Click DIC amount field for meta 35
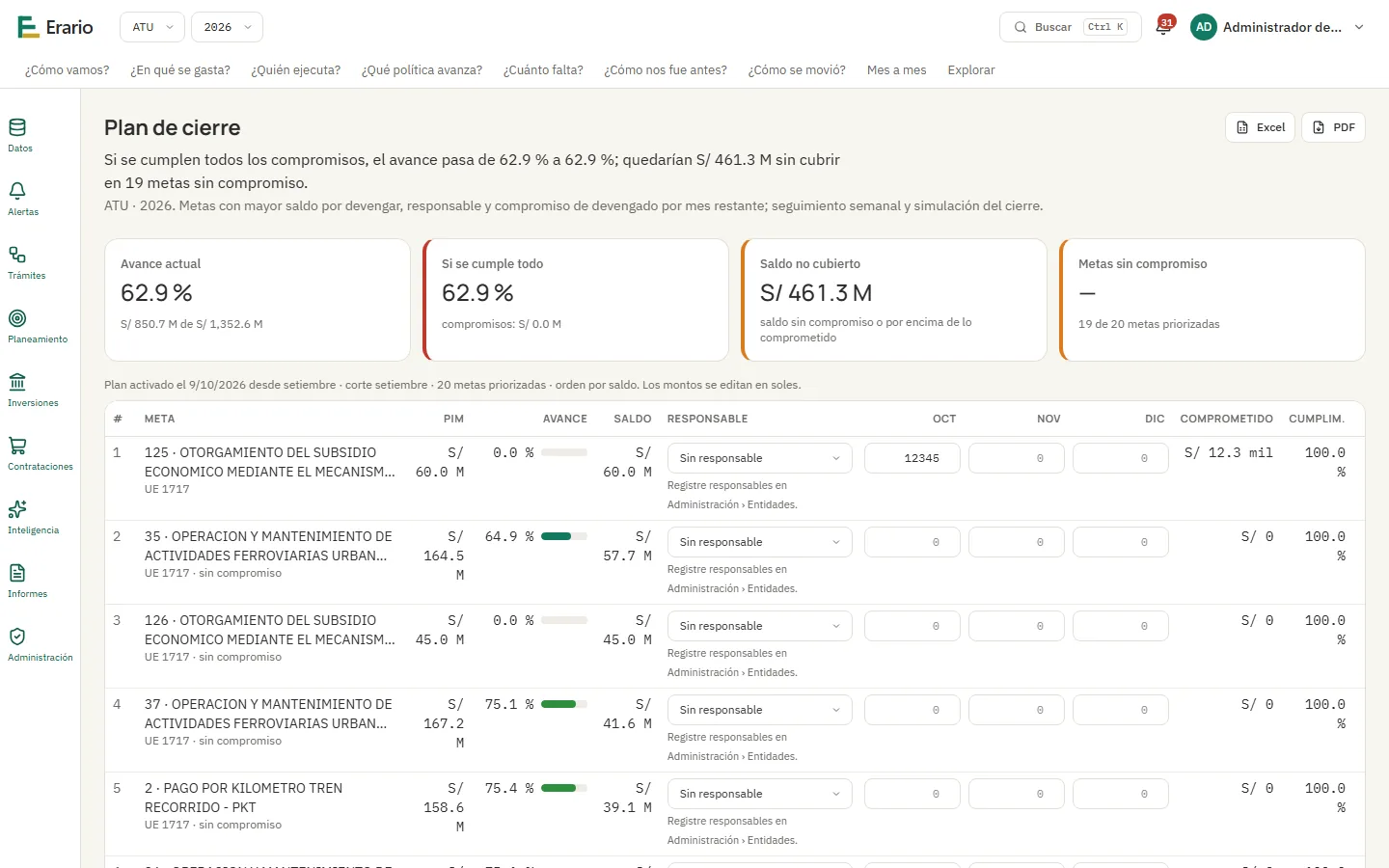Screen dimensions: 1389x868 1121,542
